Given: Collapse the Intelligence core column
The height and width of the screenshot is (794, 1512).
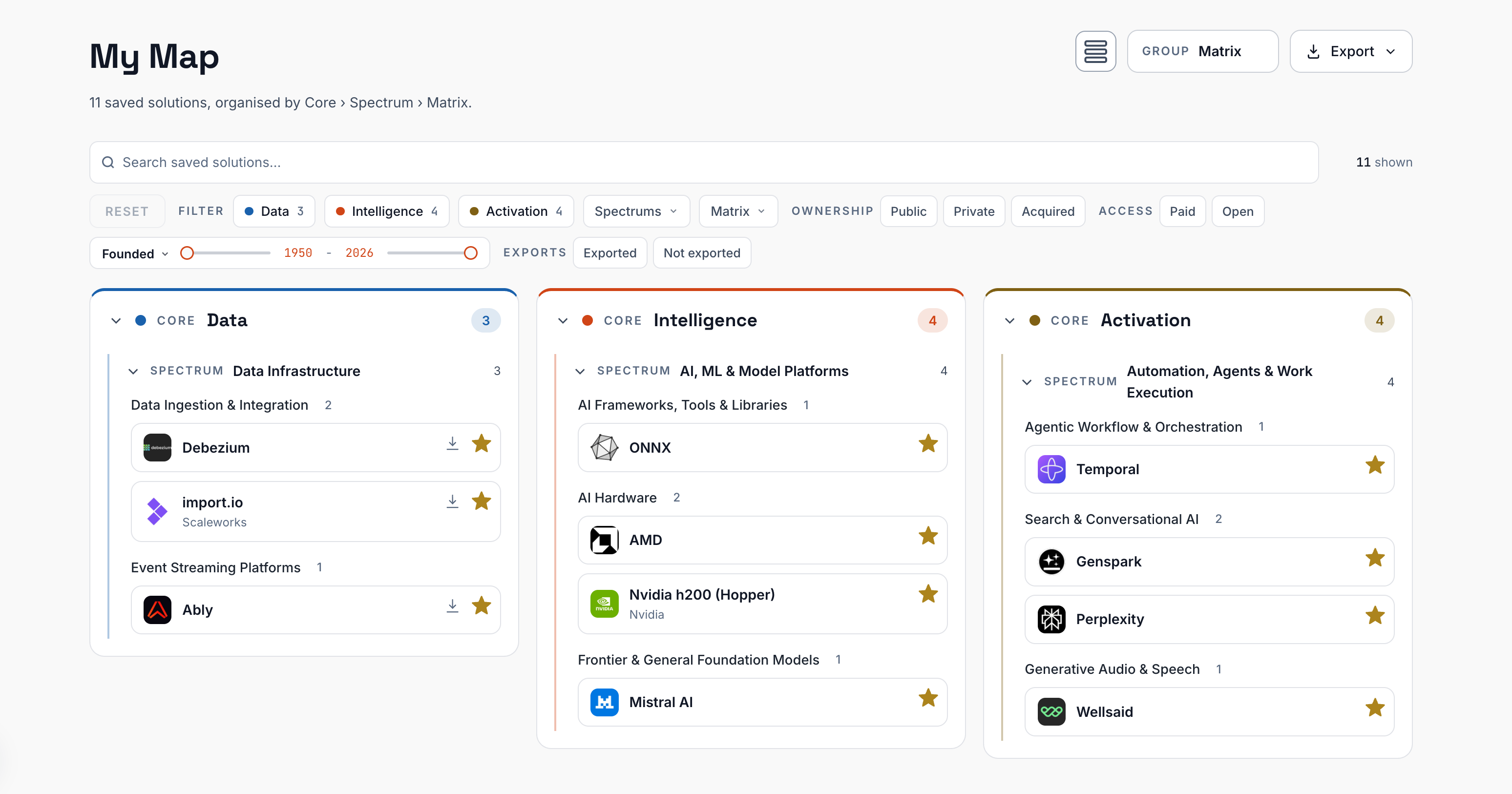Looking at the screenshot, I should pos(563,320).
